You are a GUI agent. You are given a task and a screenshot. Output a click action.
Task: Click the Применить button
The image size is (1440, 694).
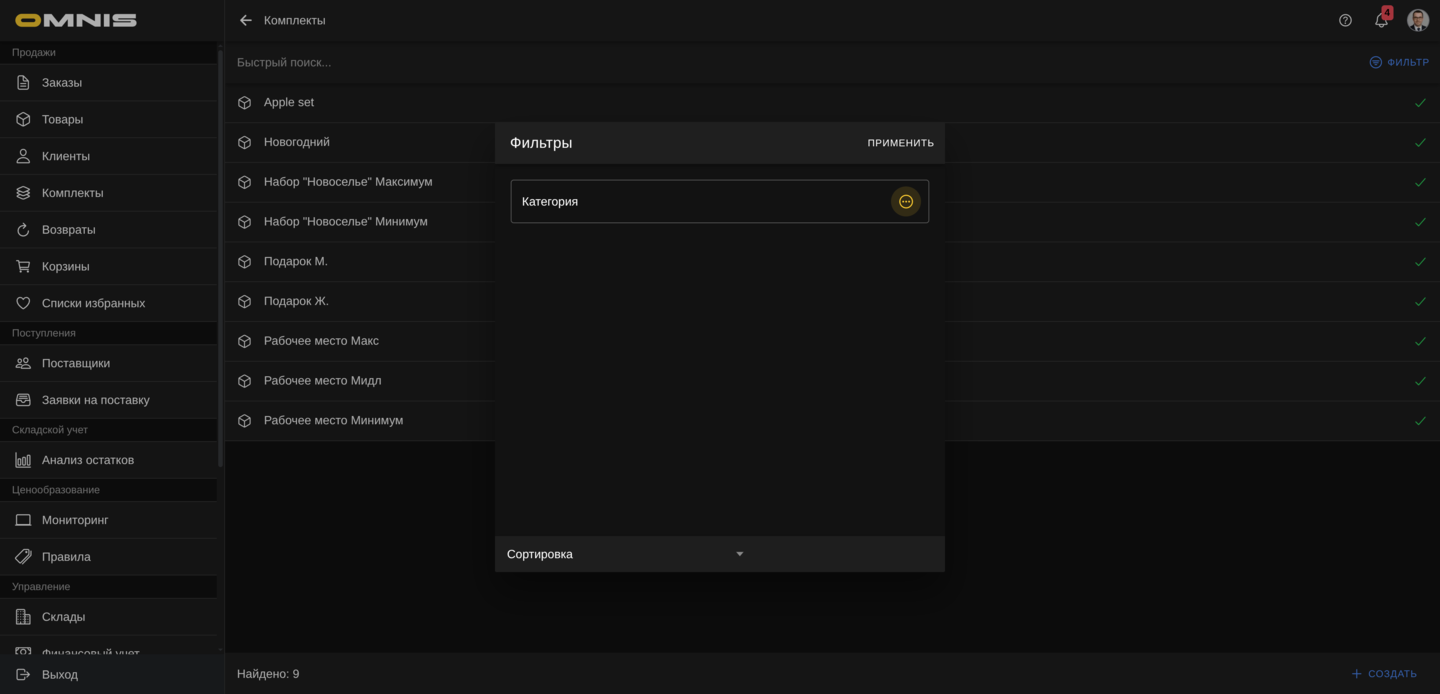tap(900, 143)
